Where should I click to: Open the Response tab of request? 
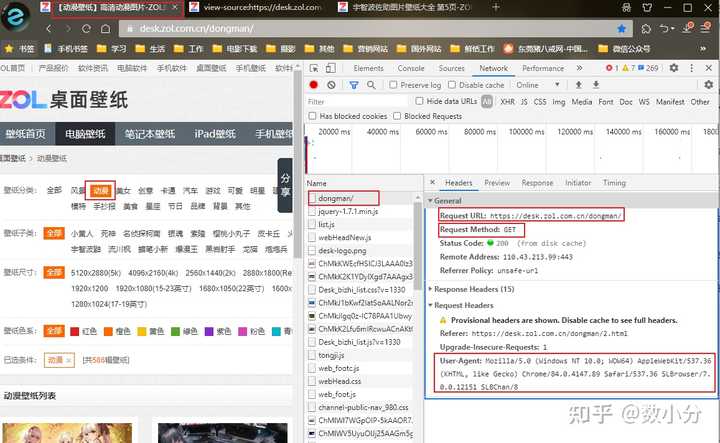pyautogui.click(x=537, y=183)
